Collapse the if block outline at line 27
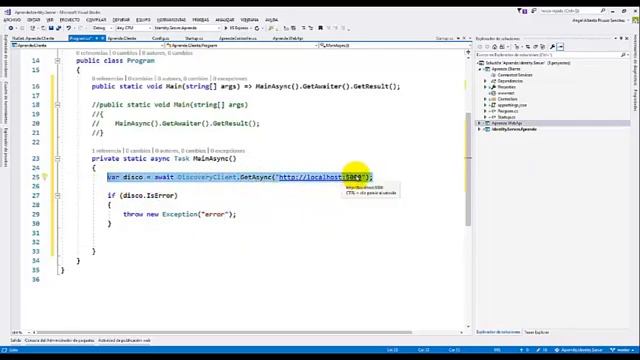This screenshot has height=360, width=640. 58,196
